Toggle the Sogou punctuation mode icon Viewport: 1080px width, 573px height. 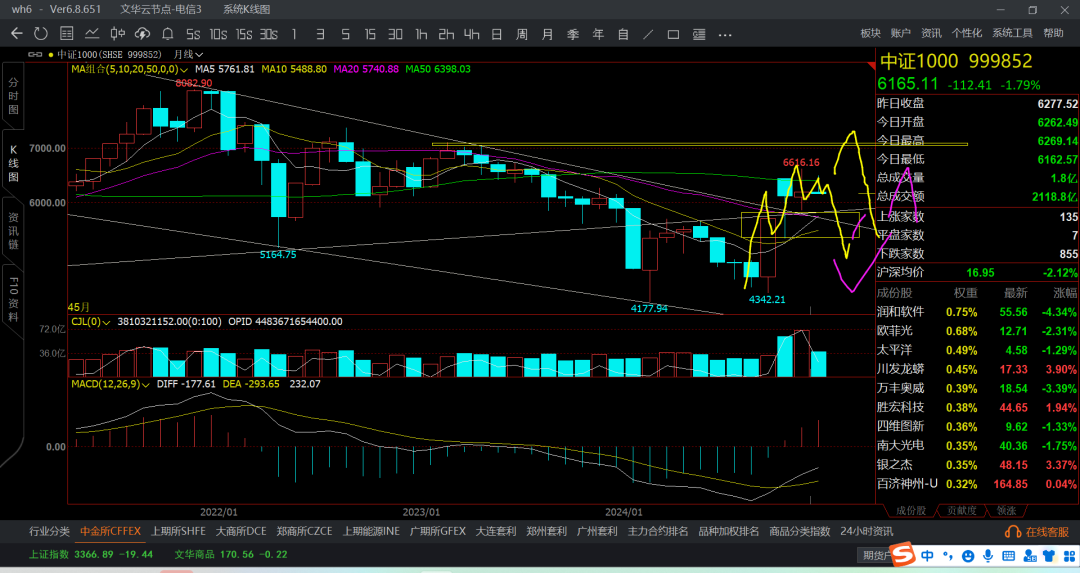(x=948, y=556)
